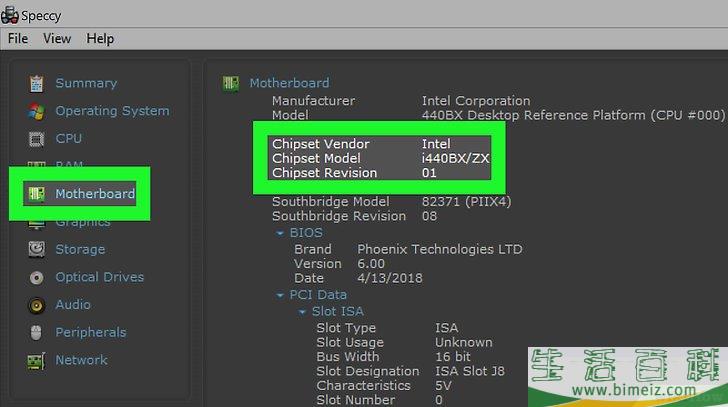Image resolution: width=728 pixels, height=407 pixels.
Task: Collapse the PCI Data section arrow
Action: 280,296
